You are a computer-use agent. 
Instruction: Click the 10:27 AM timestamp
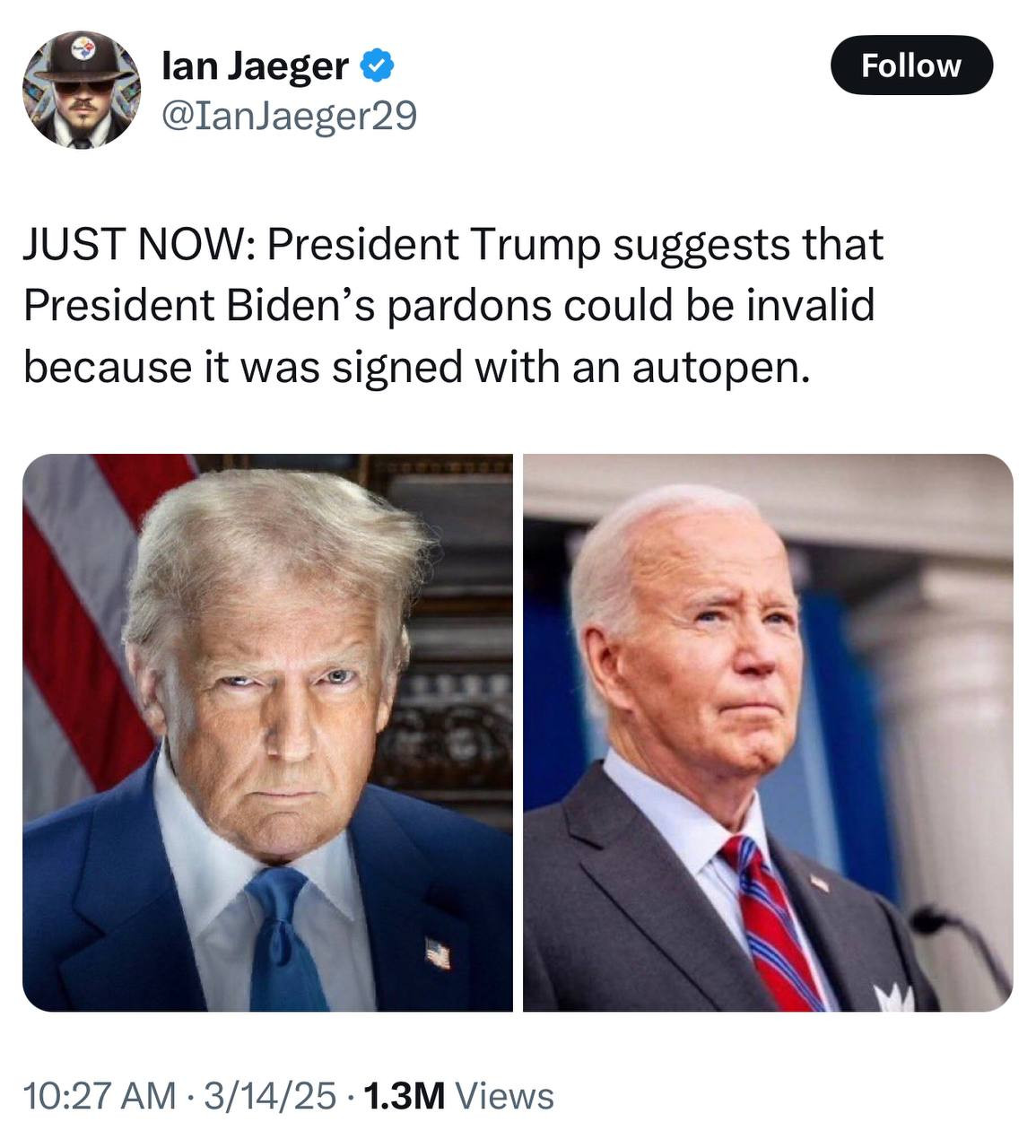(x=100, y=1095)
